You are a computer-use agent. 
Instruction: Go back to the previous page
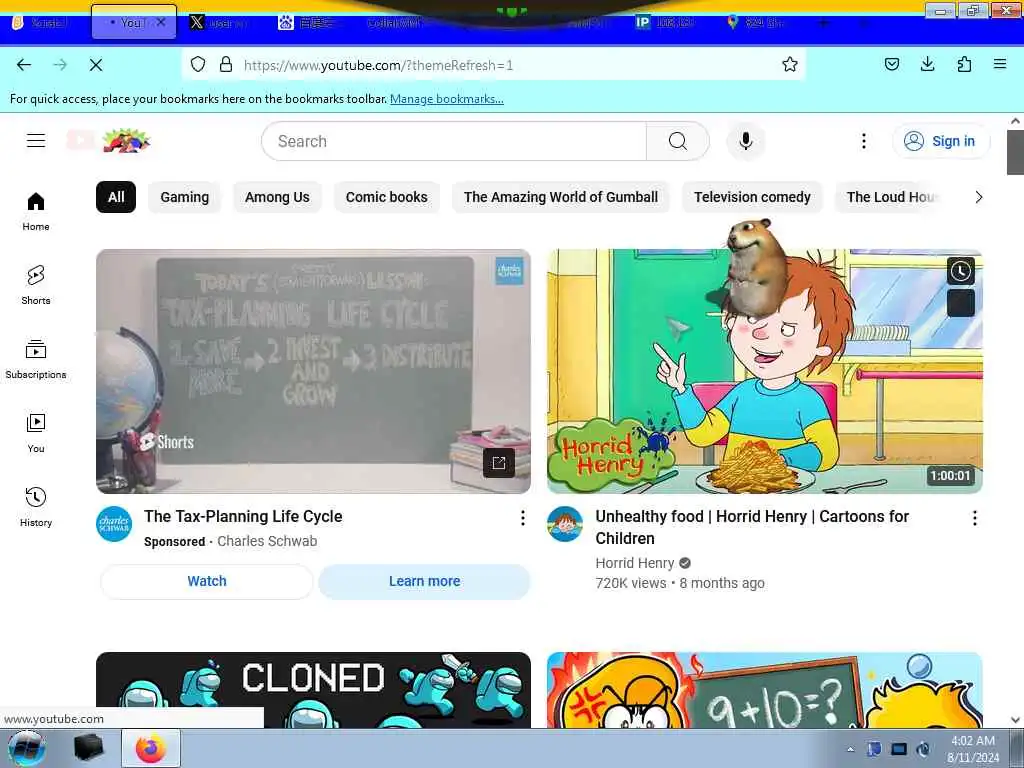24,65
